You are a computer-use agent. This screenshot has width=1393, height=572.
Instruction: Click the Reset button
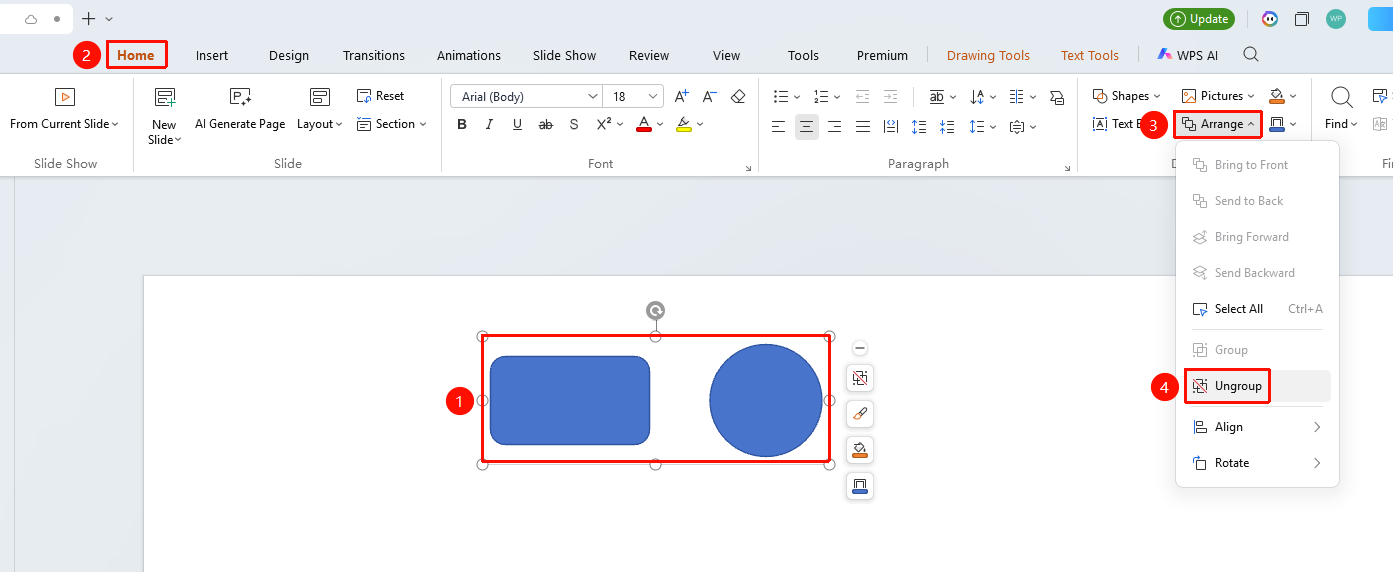(381, 96)
